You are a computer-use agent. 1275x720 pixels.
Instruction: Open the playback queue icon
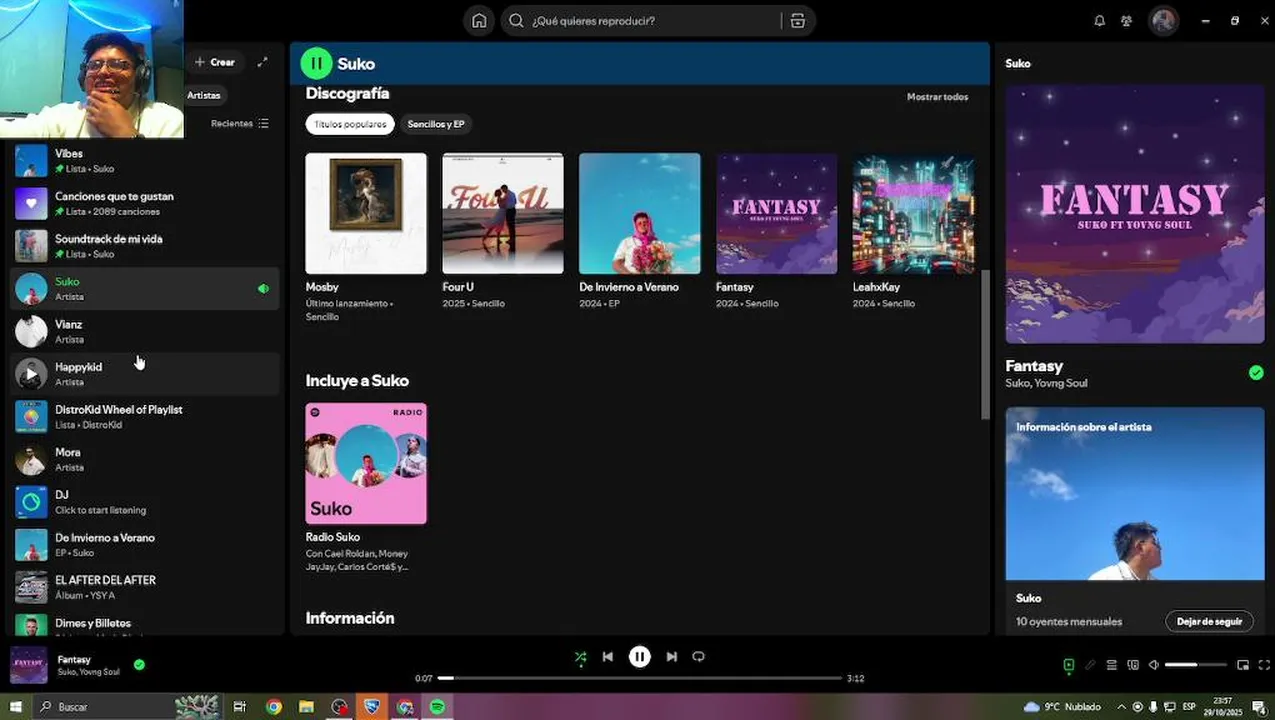pos(1111,665)
